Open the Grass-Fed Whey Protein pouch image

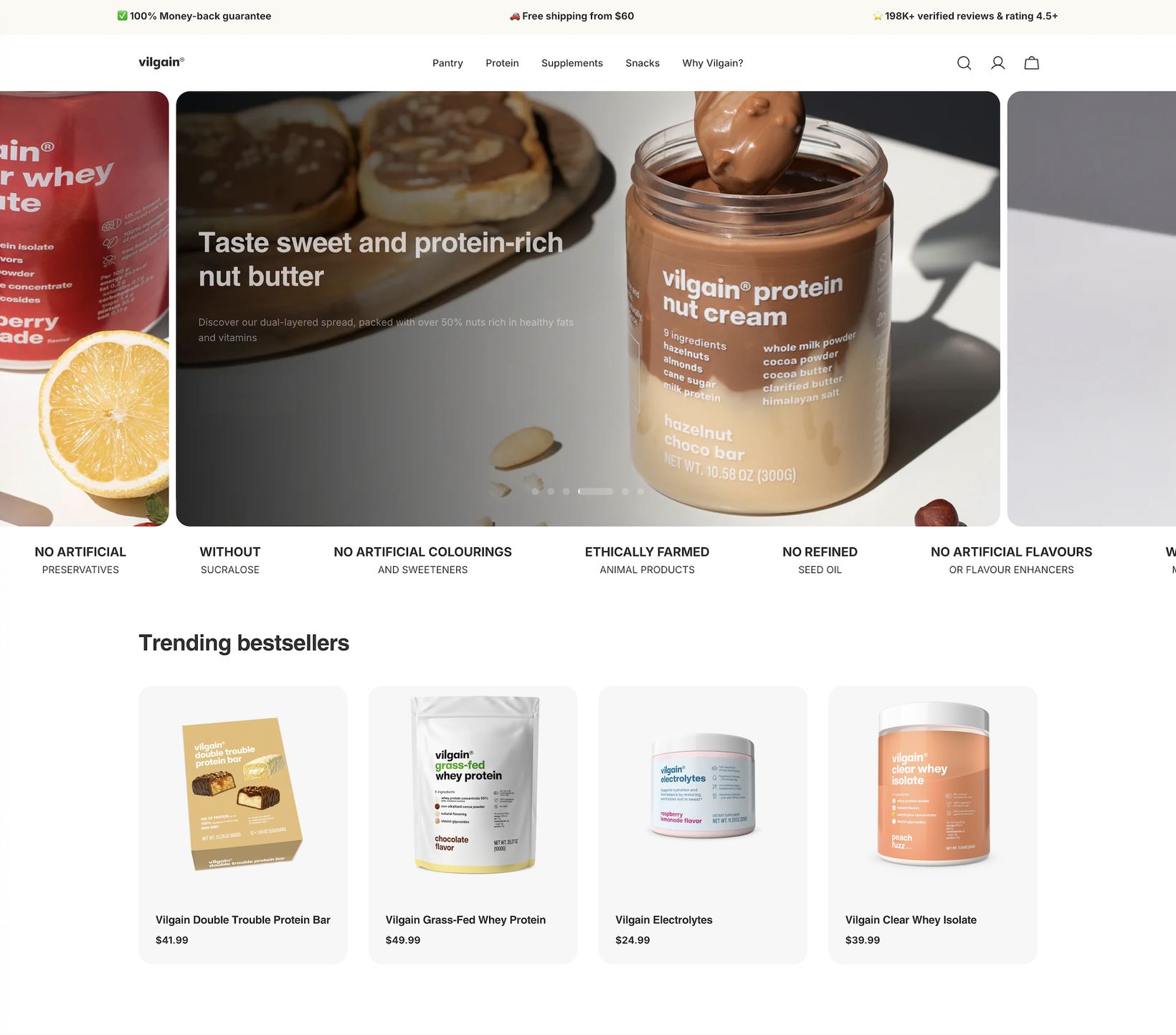point(474,784)
